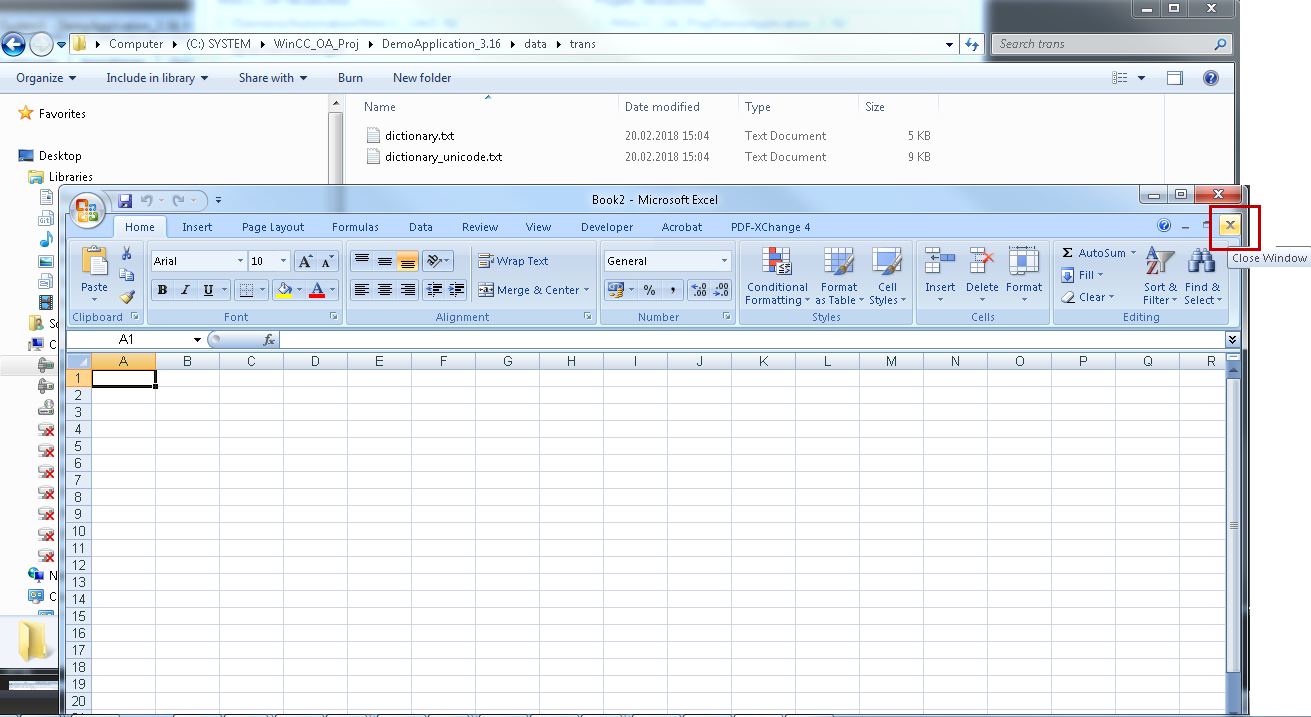Apply red font color to cell
This screenshot has width=1311, height=717.
click(317, 290)
